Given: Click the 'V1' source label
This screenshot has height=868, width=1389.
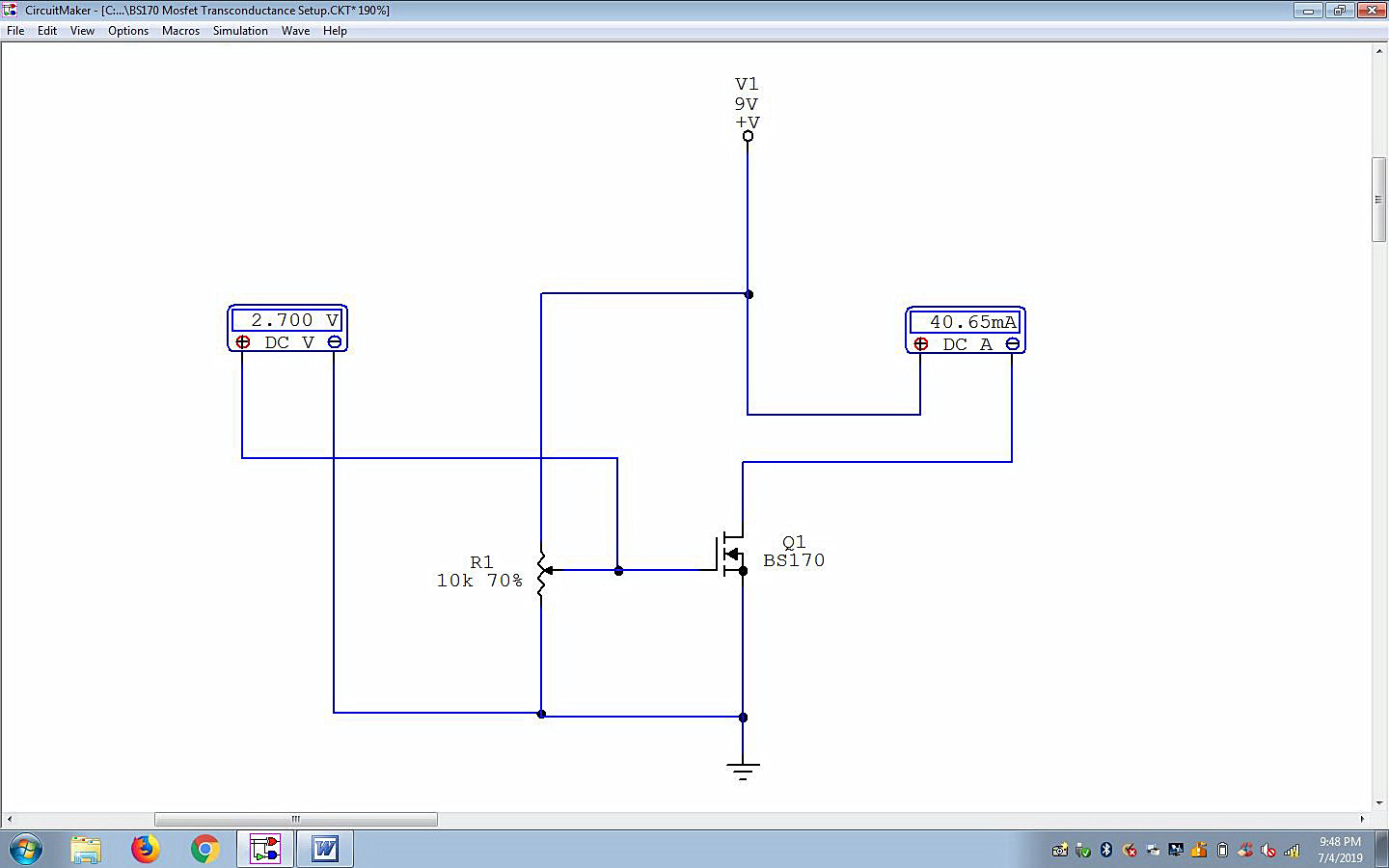Looking at the screenshot, I should 747,85.
